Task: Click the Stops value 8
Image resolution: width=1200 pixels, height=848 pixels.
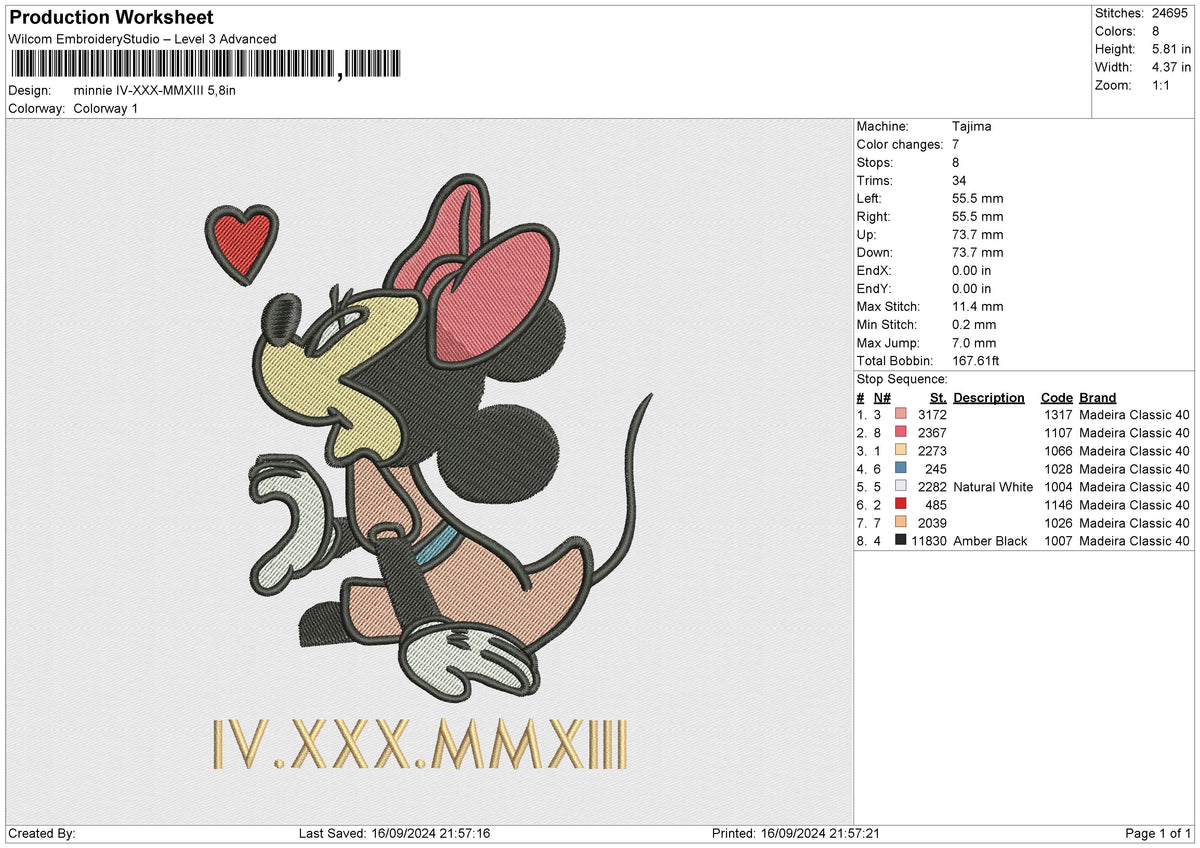Action: [x=957, y=163]
